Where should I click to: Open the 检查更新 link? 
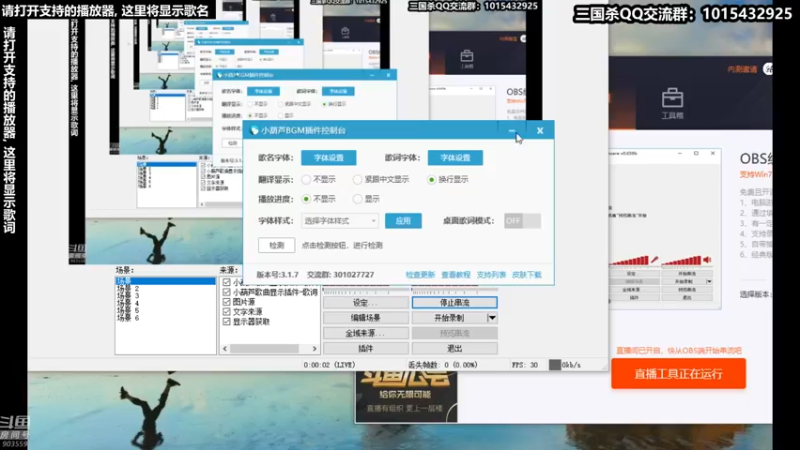[420, 274]
